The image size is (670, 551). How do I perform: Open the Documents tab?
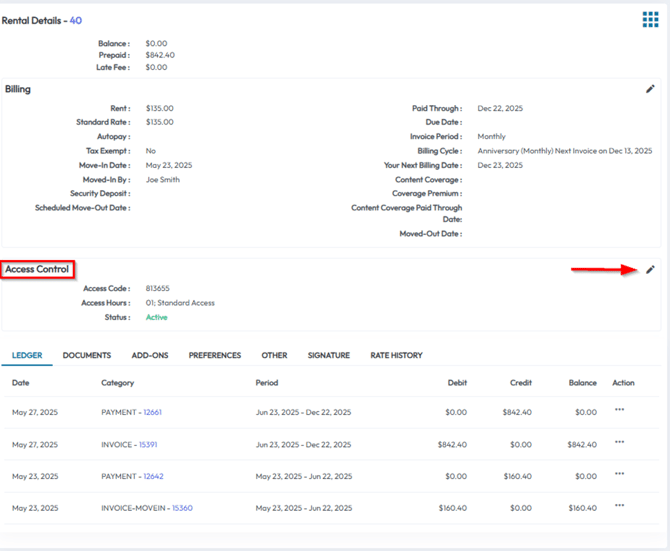tap(87, 355)
